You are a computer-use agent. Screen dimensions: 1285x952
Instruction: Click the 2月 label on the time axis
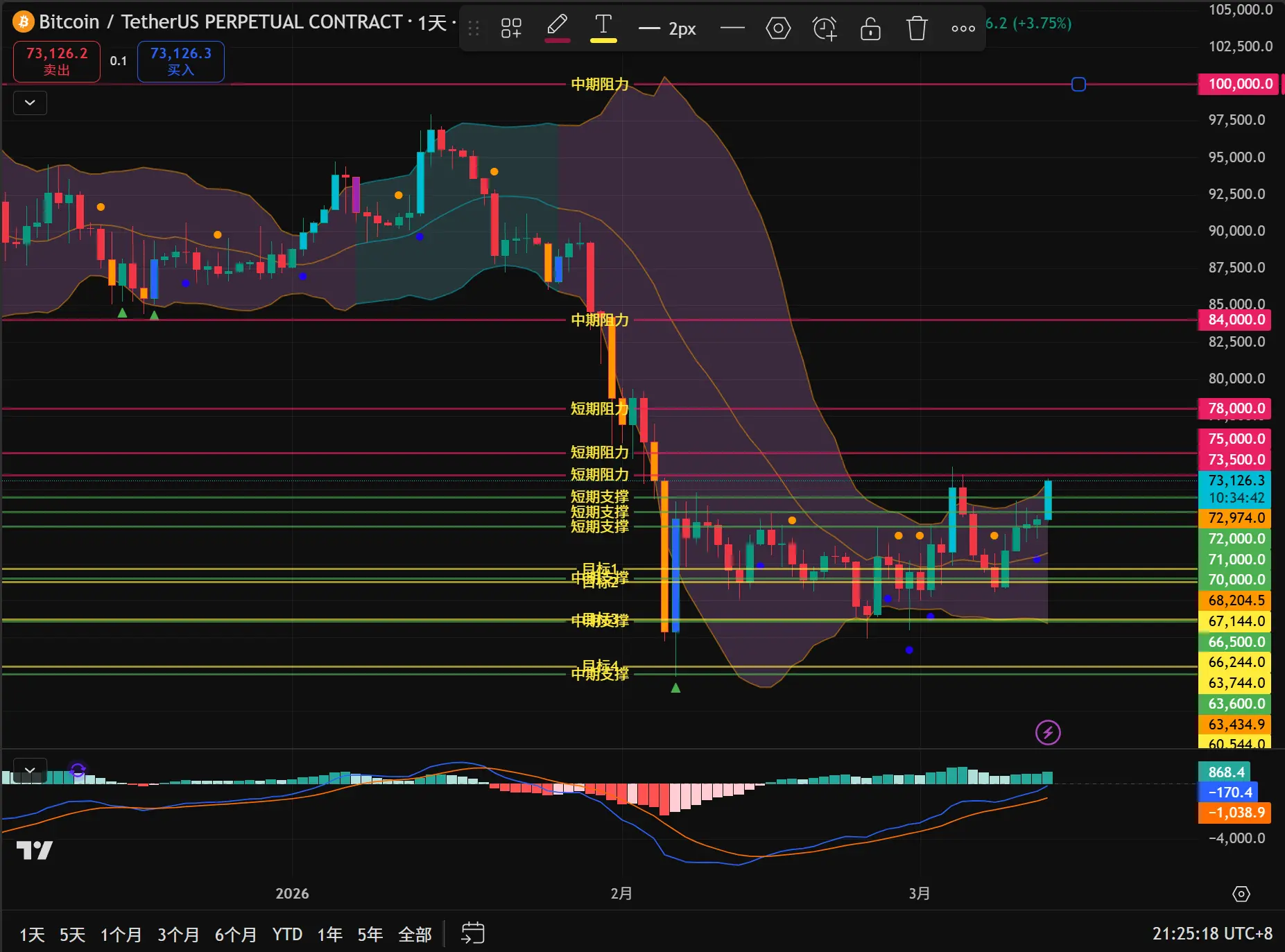tap(621, 894)
